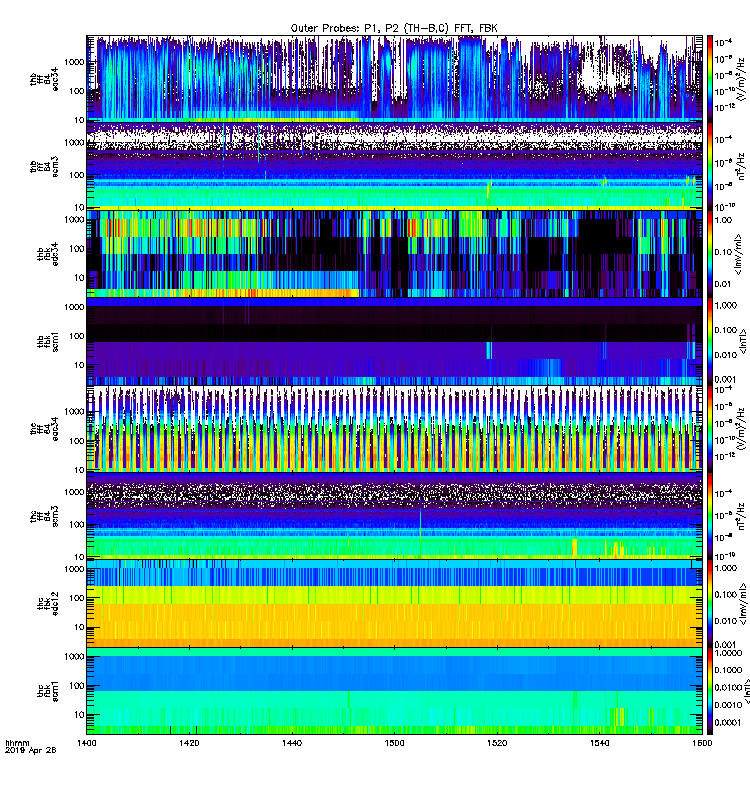Click the 'thb fbk edc34' panel label
This screenshot has height=800, width=750.
click(47, 254)
